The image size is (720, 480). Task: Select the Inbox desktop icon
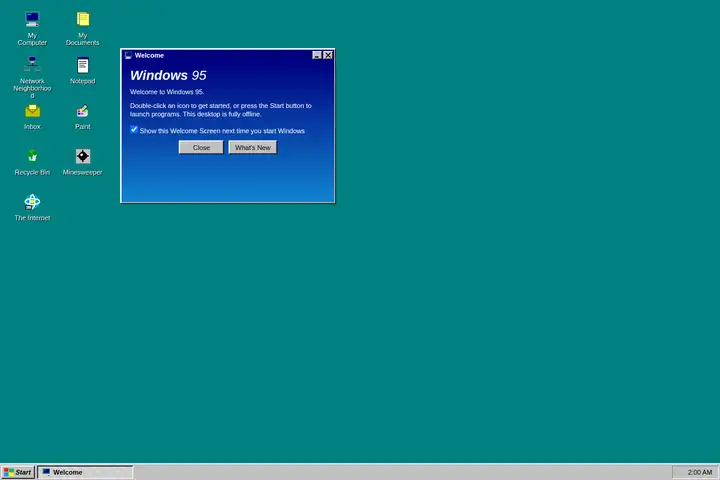pyautogui.click(x=32, y=117)
